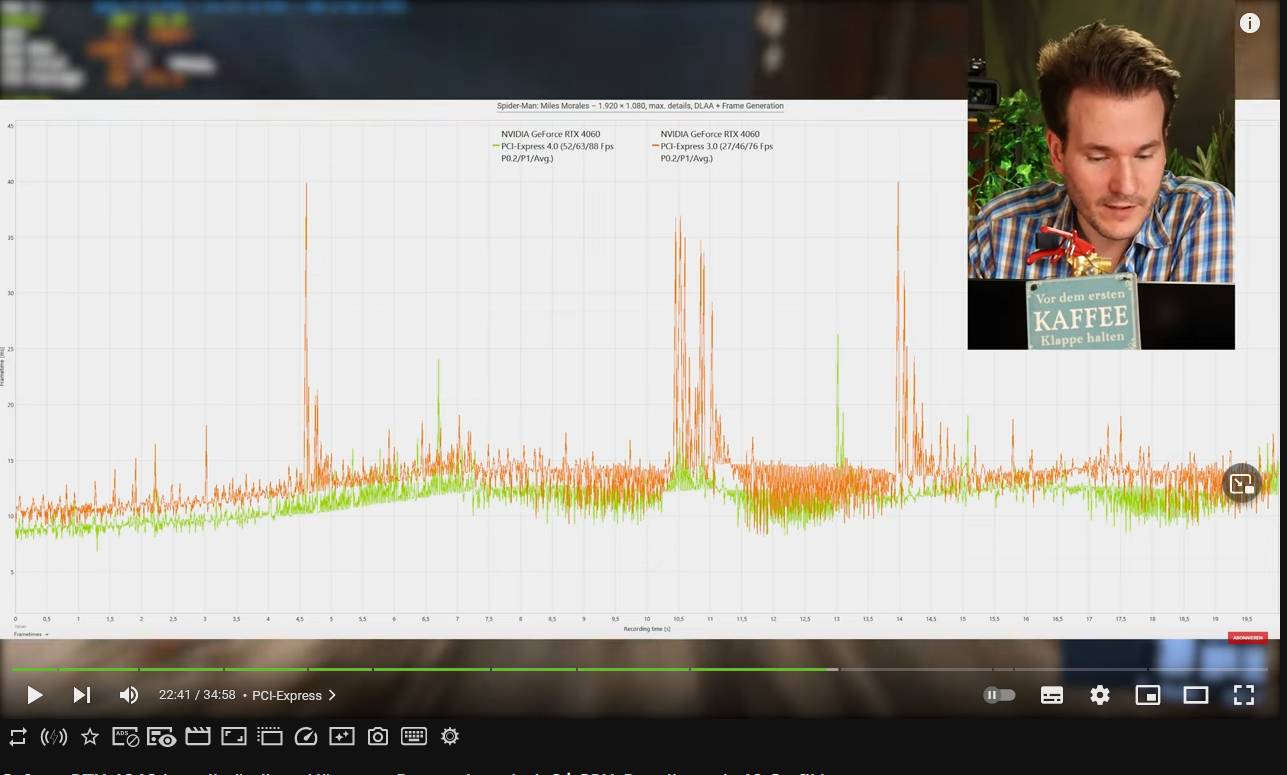
Task: Click the 22:41 / 34:58 time display
Action: tap(197, 695)
